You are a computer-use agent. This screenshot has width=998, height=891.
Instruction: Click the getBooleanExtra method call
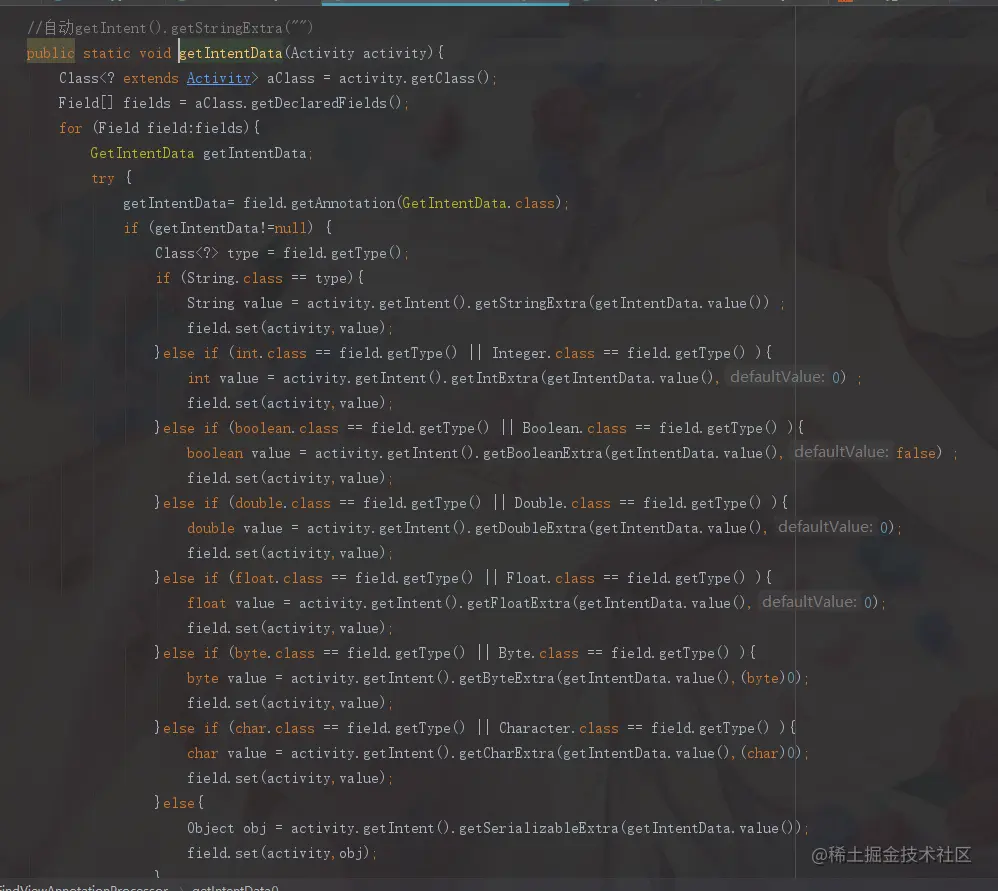coord(542,453)
